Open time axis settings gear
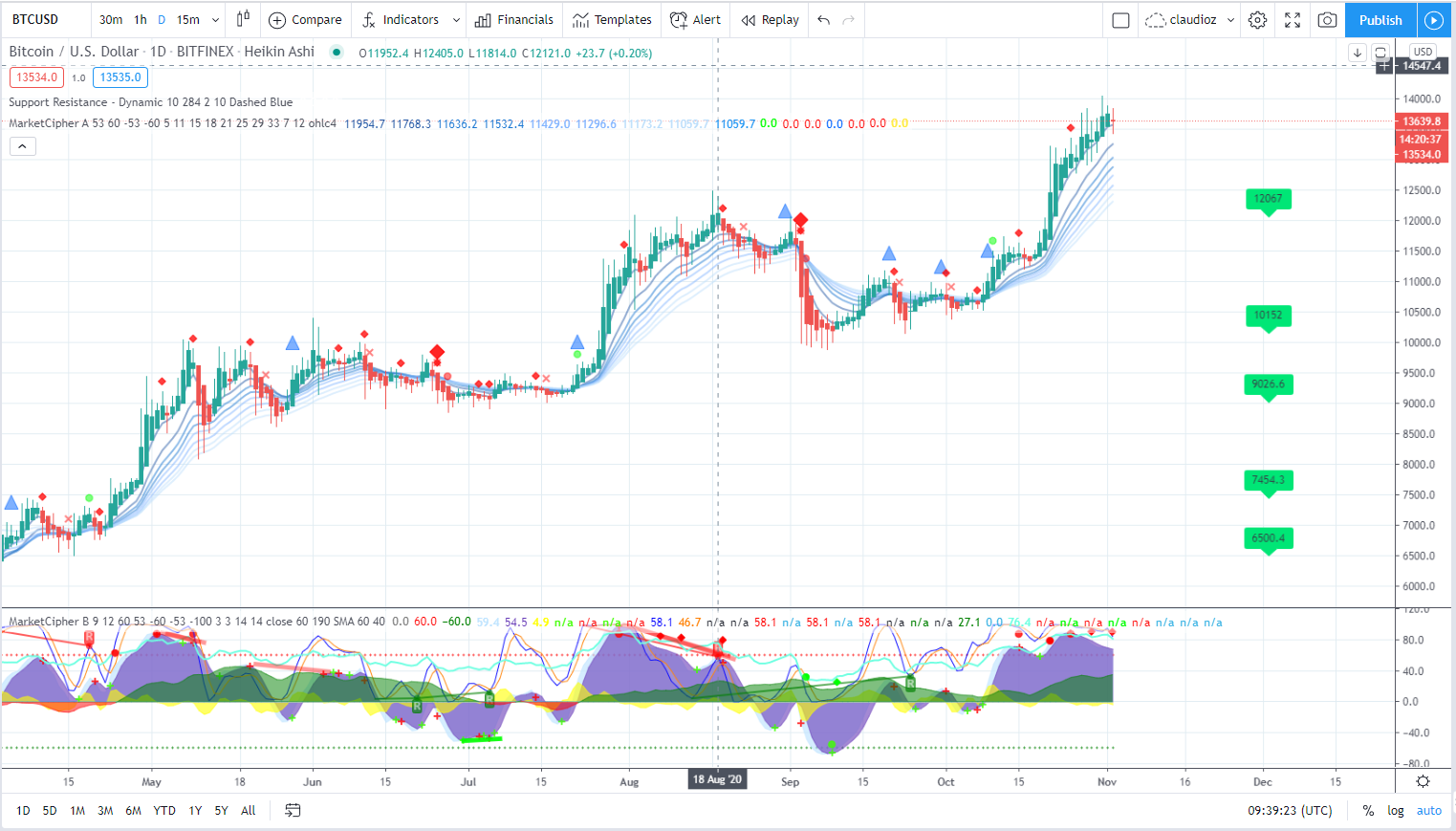1456x831 pixels. pos(1423,781)
